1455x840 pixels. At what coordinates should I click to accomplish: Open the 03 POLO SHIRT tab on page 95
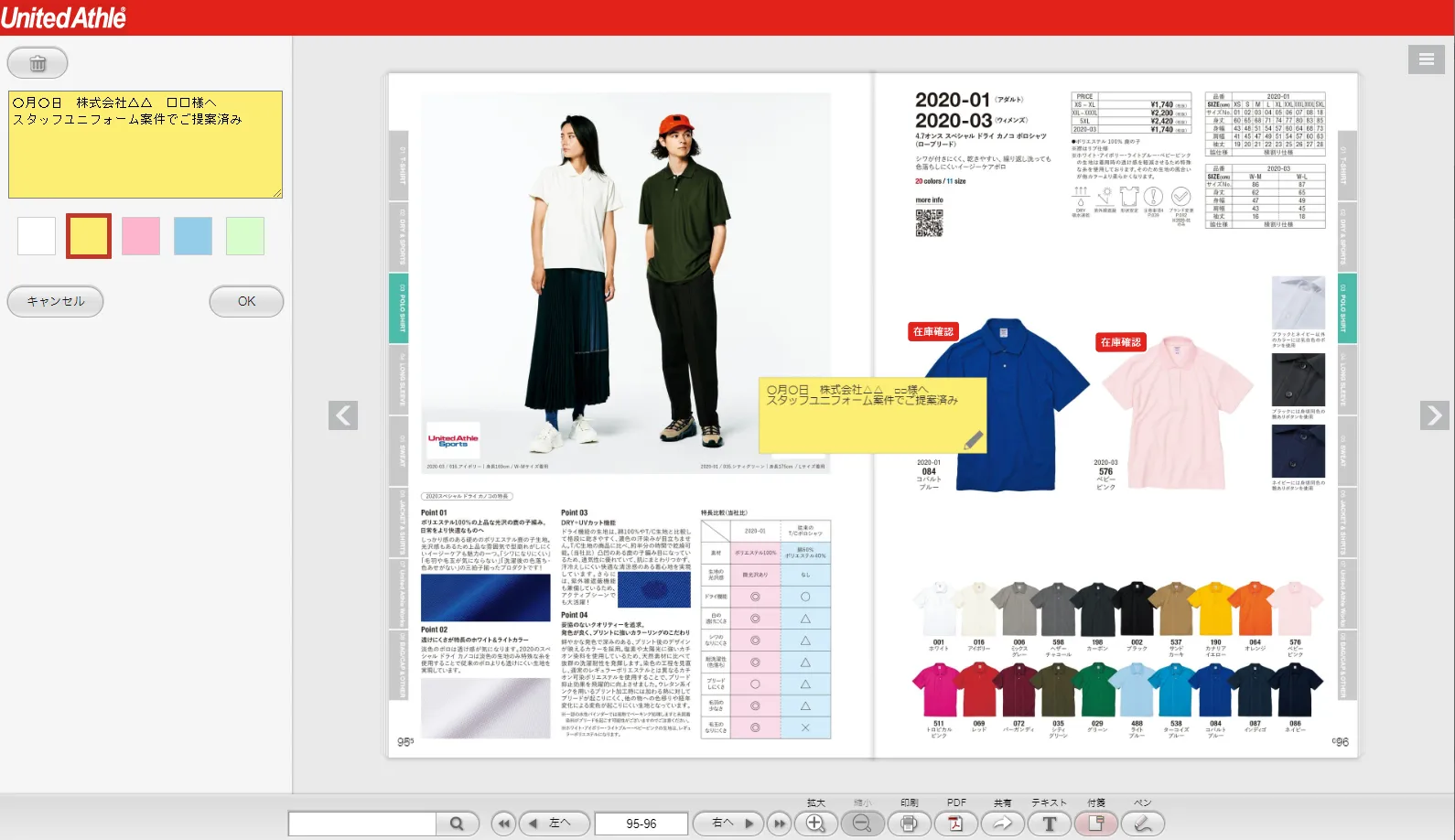[399, 308]
